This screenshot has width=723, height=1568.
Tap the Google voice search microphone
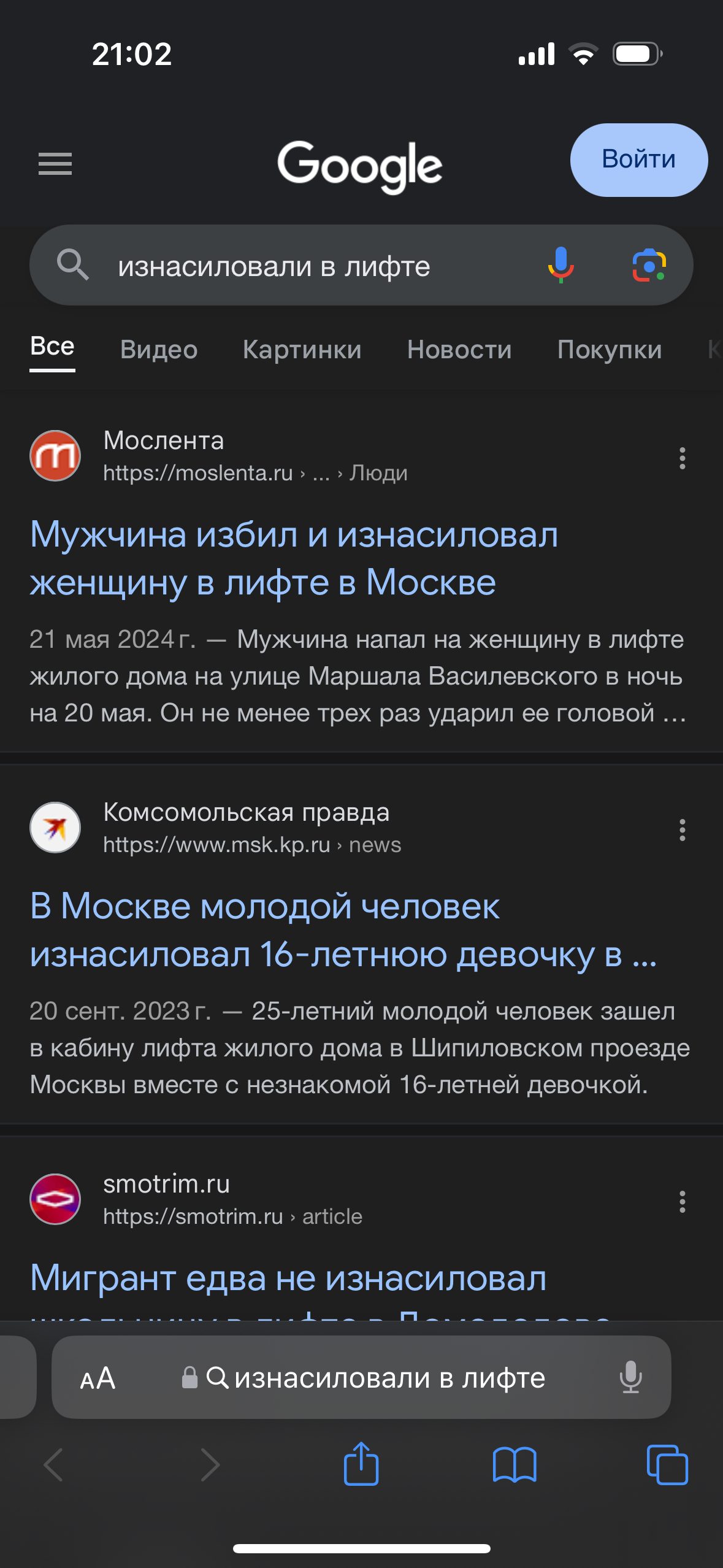click(x=560, y=265)
